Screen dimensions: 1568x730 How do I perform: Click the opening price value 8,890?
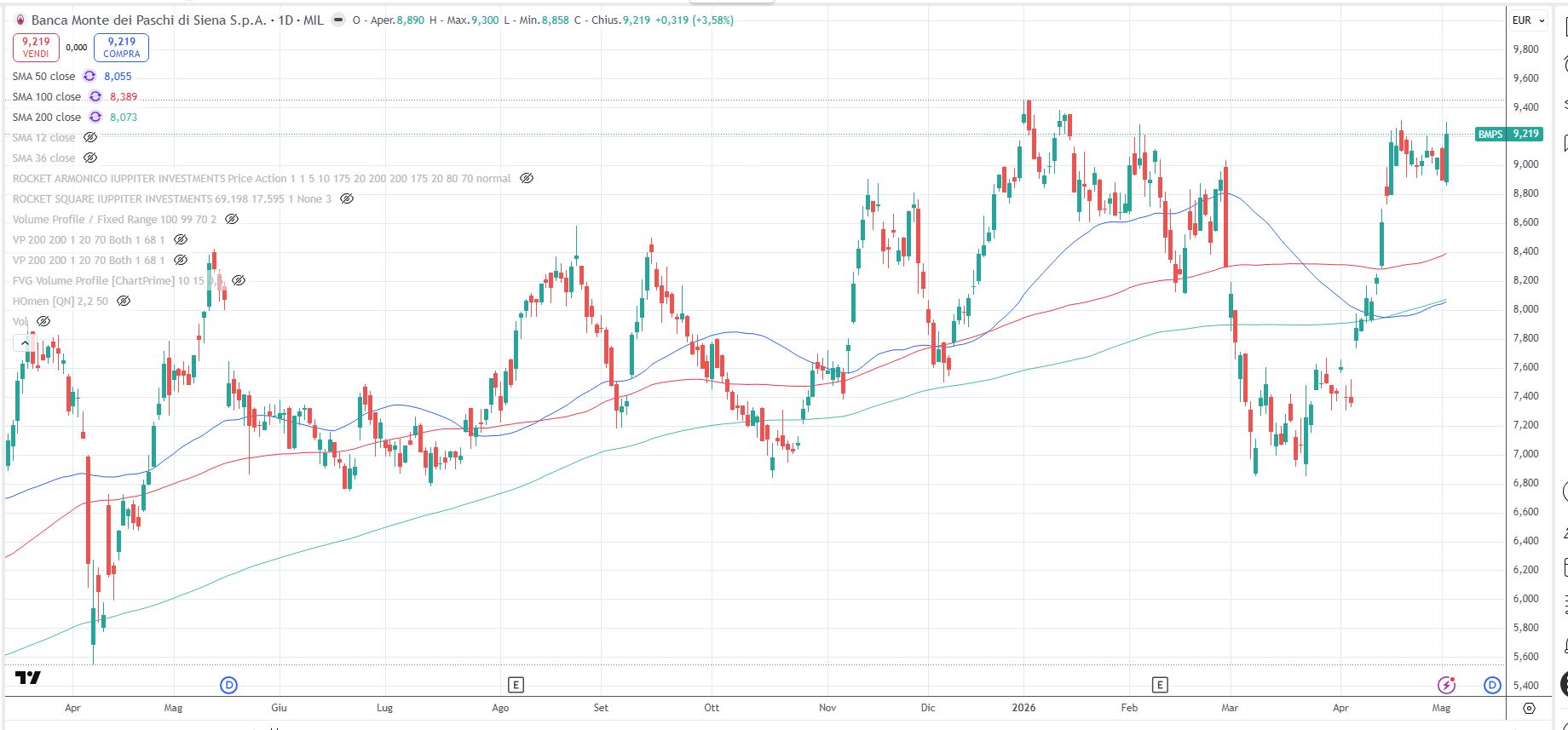(x=410, y=20)
